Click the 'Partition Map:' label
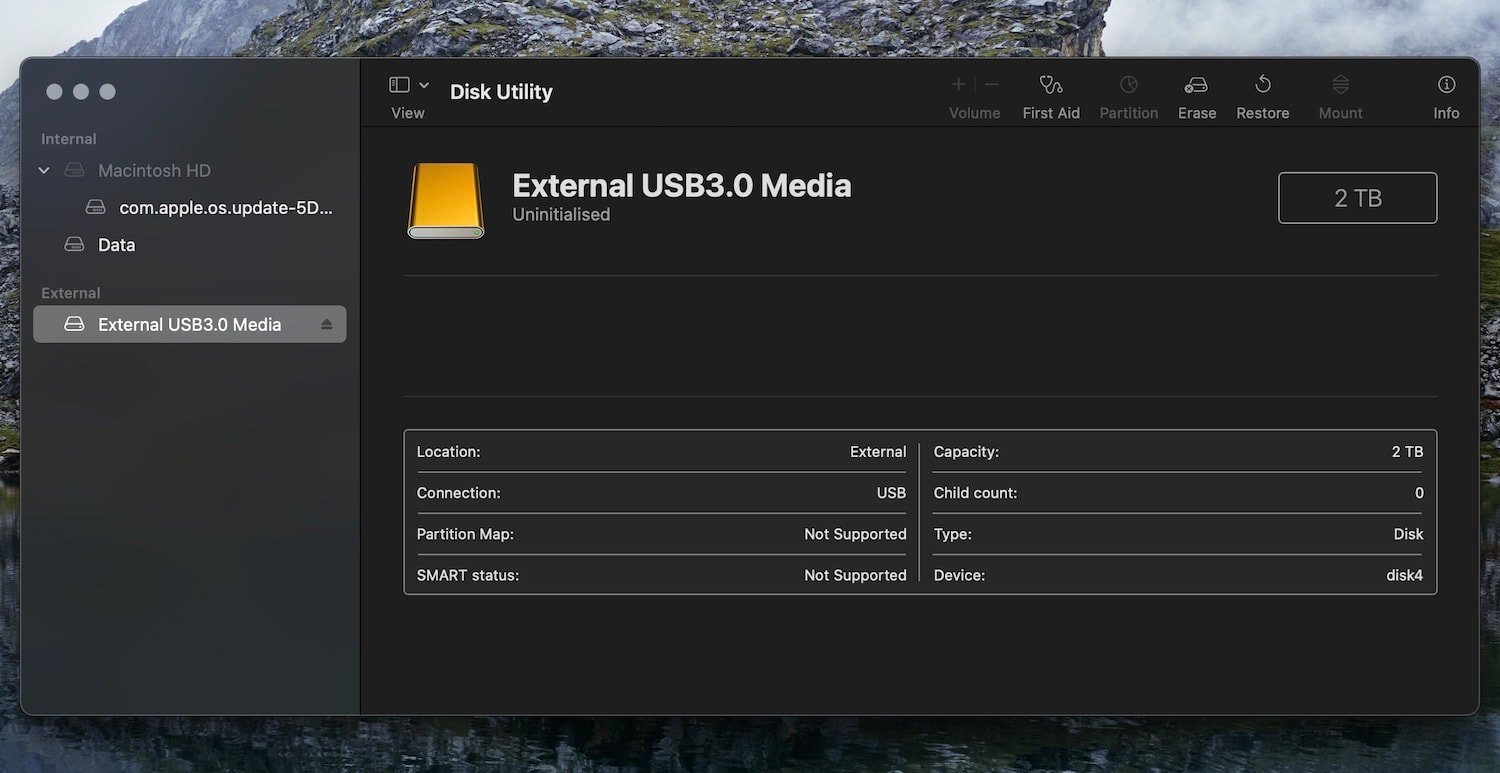 pos(465,534)
